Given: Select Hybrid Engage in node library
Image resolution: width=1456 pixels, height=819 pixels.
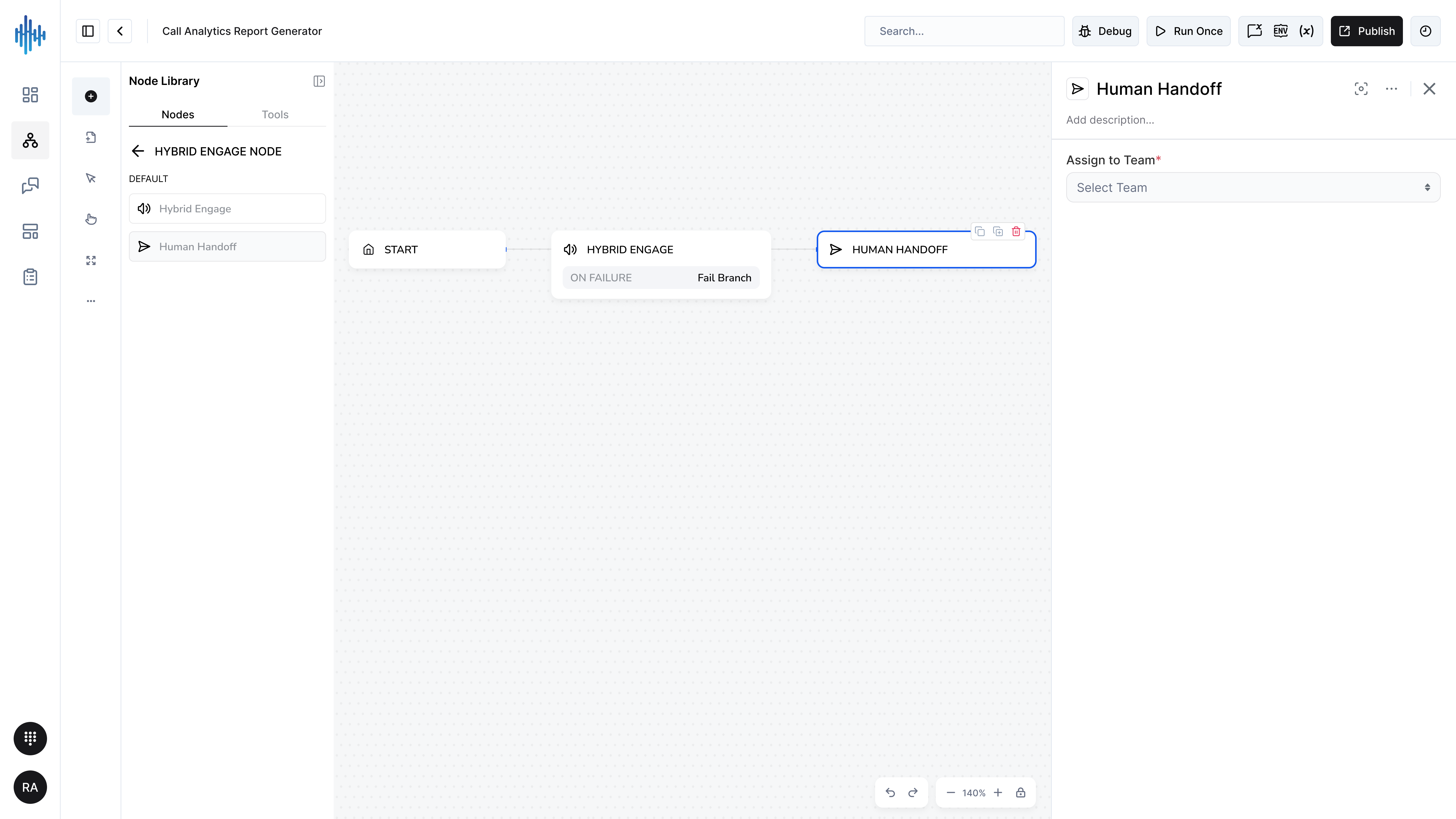Looking at the screenshot, I should [227, 209].
